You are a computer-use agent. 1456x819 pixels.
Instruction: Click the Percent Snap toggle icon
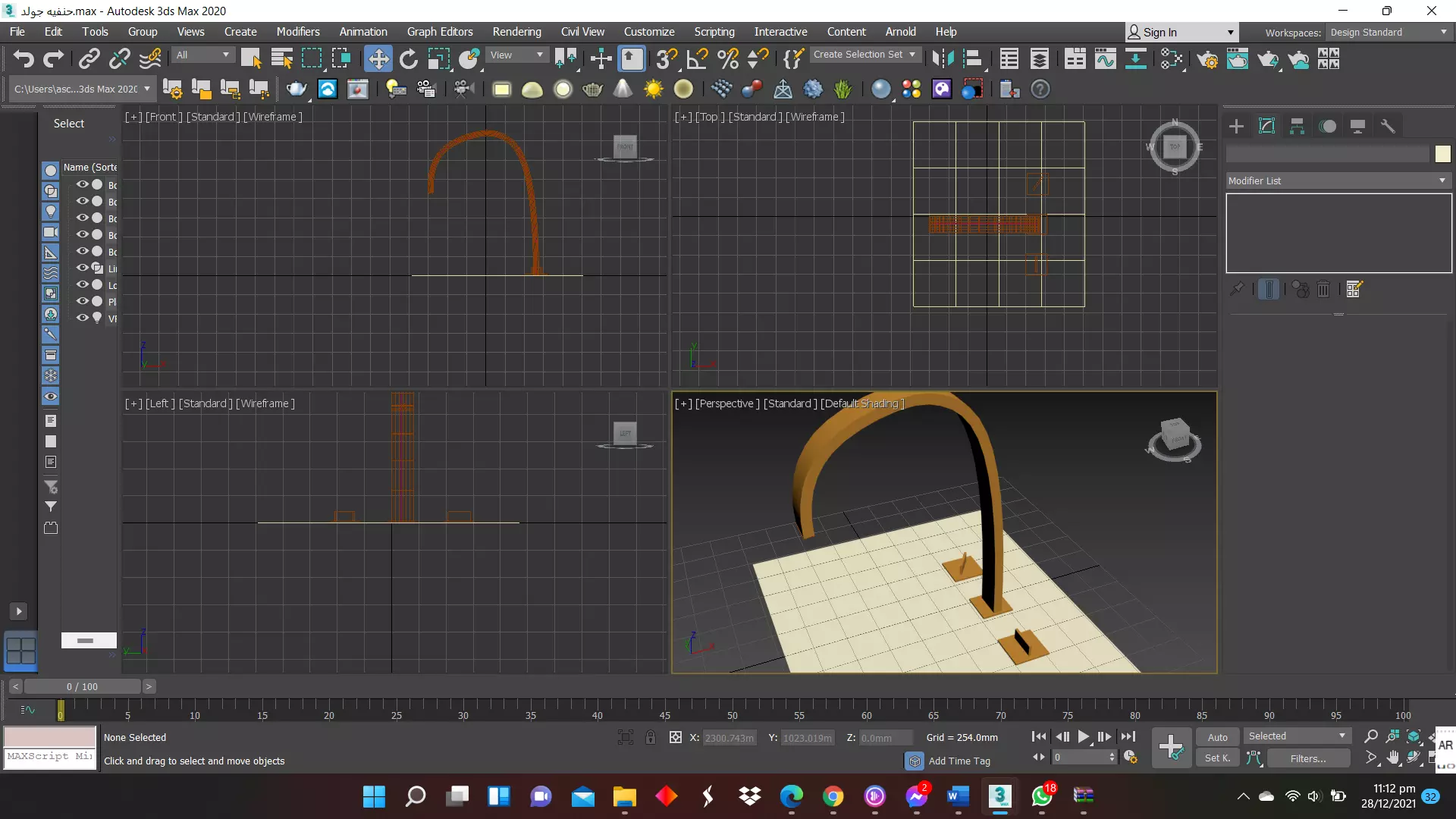tap(728, 59)
